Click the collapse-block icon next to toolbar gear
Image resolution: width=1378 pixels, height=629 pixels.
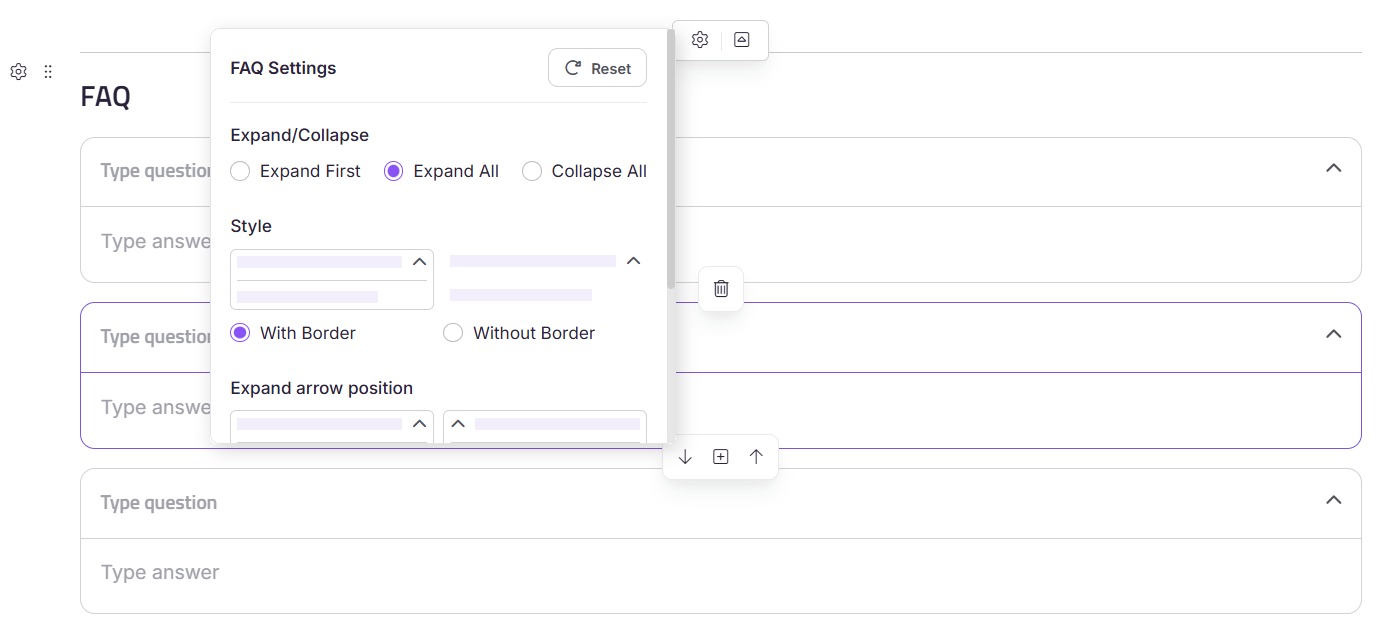coord(741,40)
